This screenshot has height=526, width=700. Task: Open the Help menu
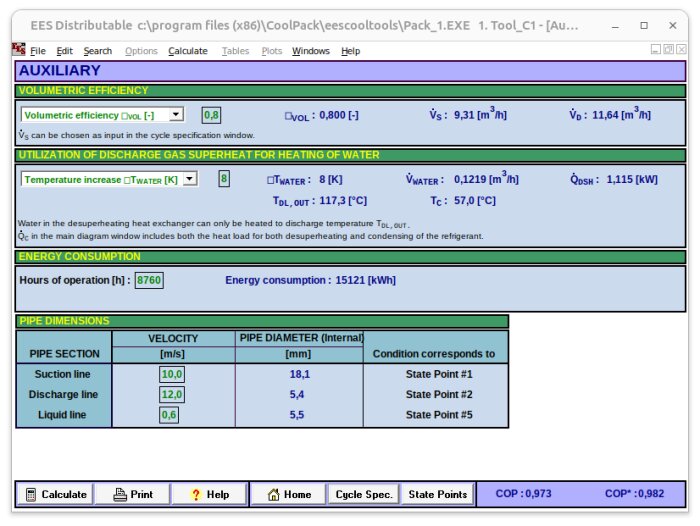point(350,51)
